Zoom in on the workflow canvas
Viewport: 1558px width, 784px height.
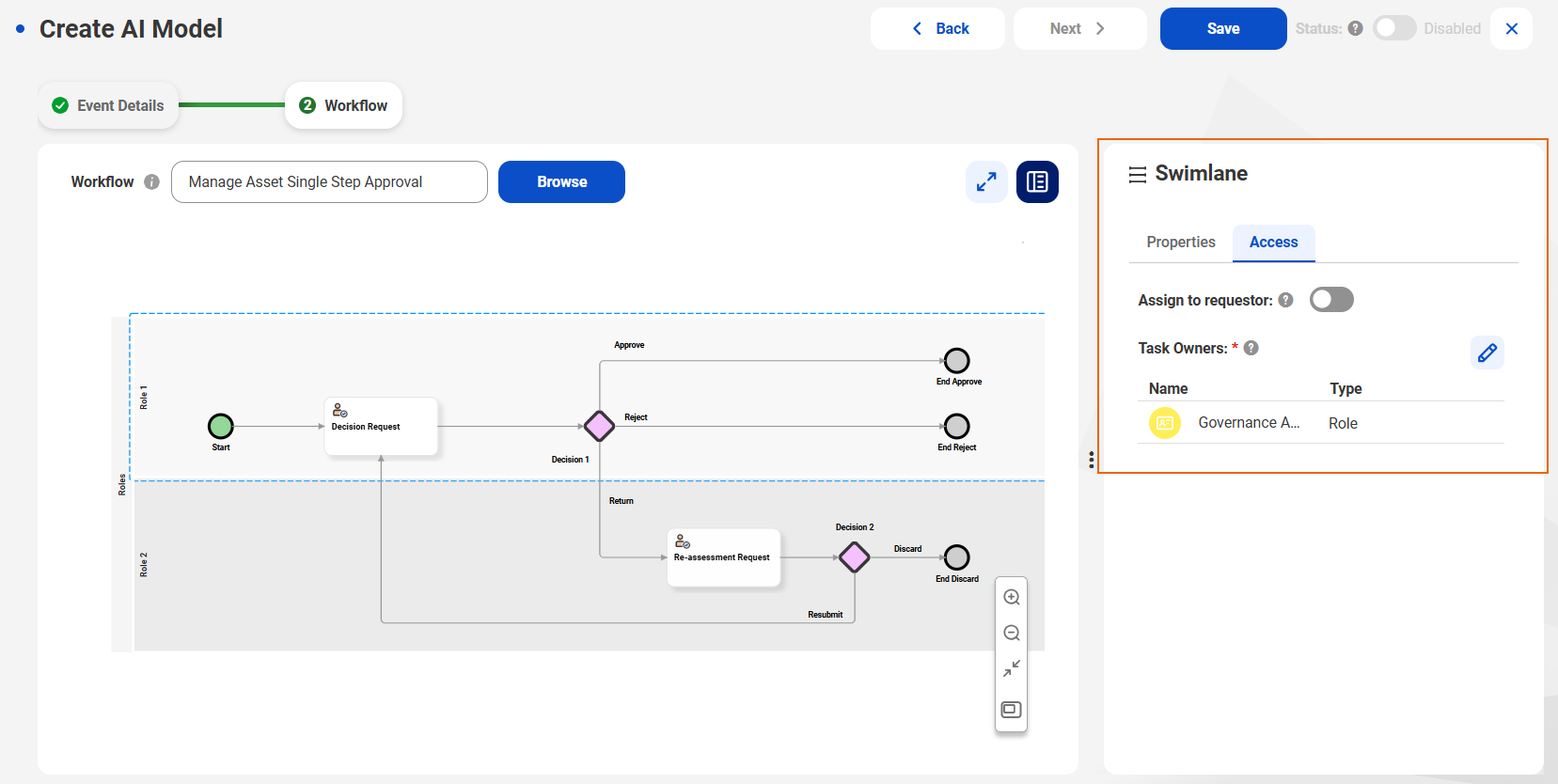1012,597
